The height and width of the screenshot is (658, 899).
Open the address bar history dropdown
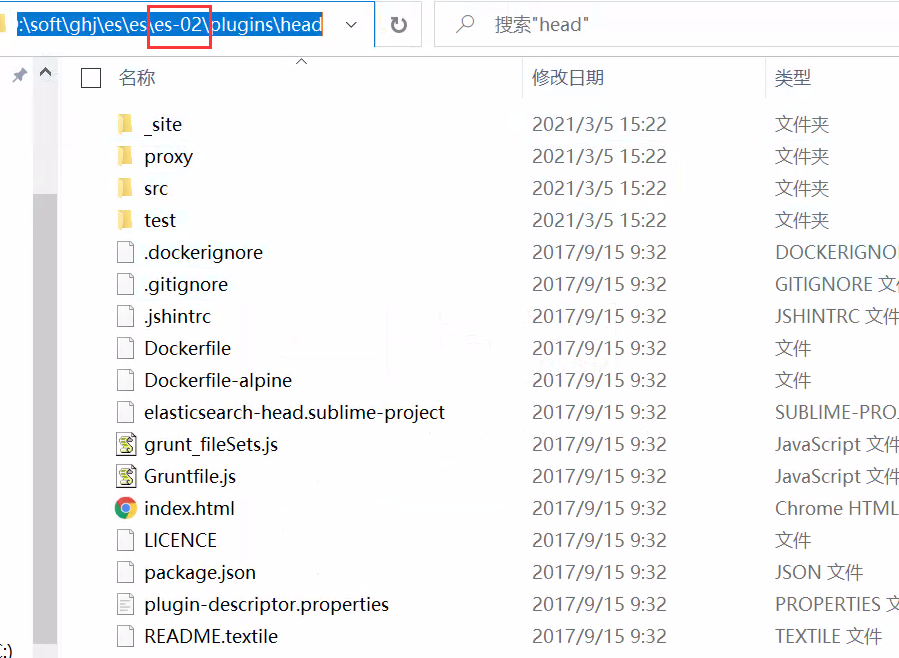351,25
